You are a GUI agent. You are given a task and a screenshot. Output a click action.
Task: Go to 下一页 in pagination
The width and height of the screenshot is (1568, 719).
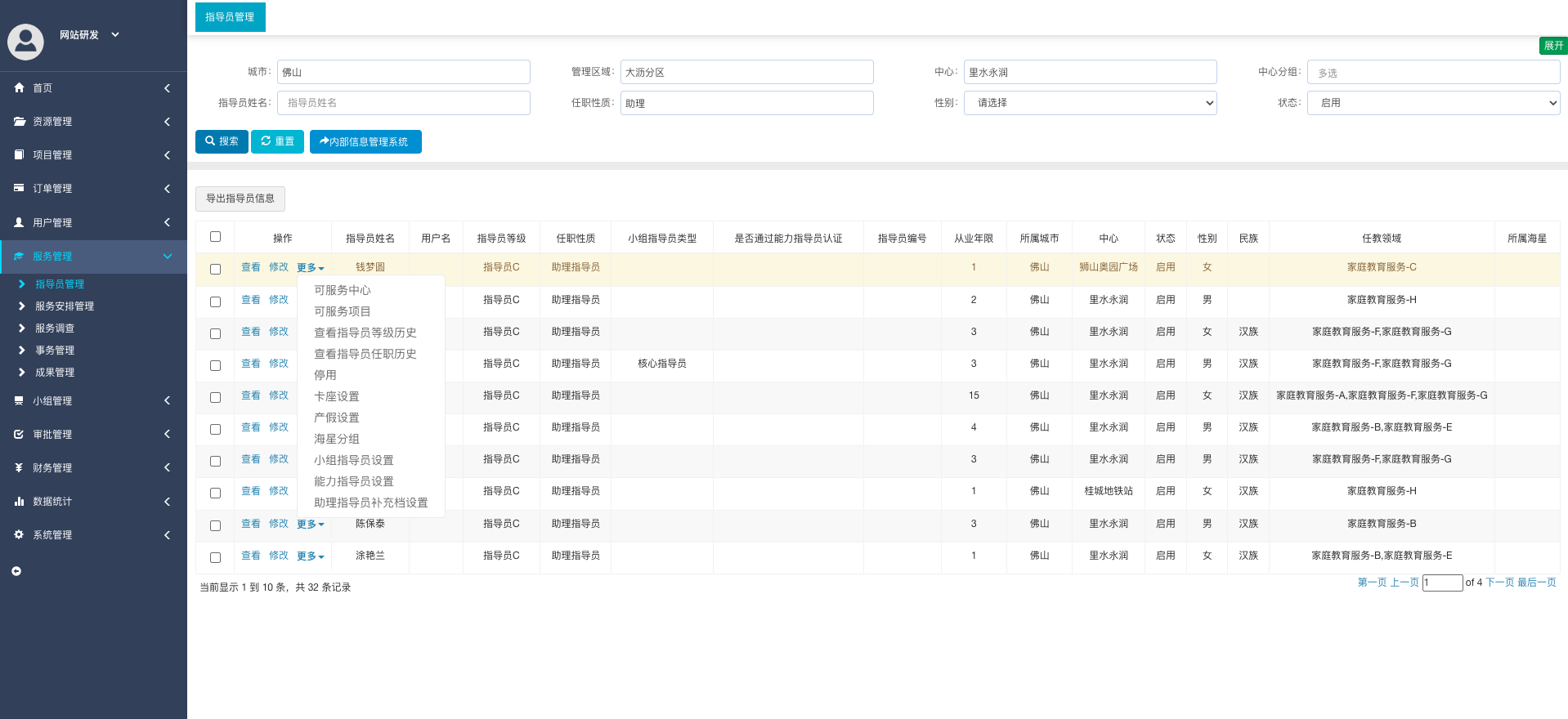click(x=1499, y=583)
